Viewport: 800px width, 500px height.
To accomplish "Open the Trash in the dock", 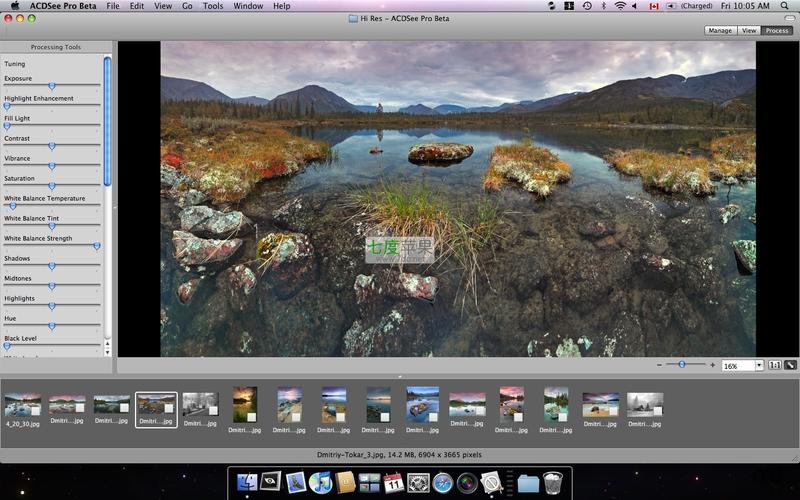I will point(553,482).
